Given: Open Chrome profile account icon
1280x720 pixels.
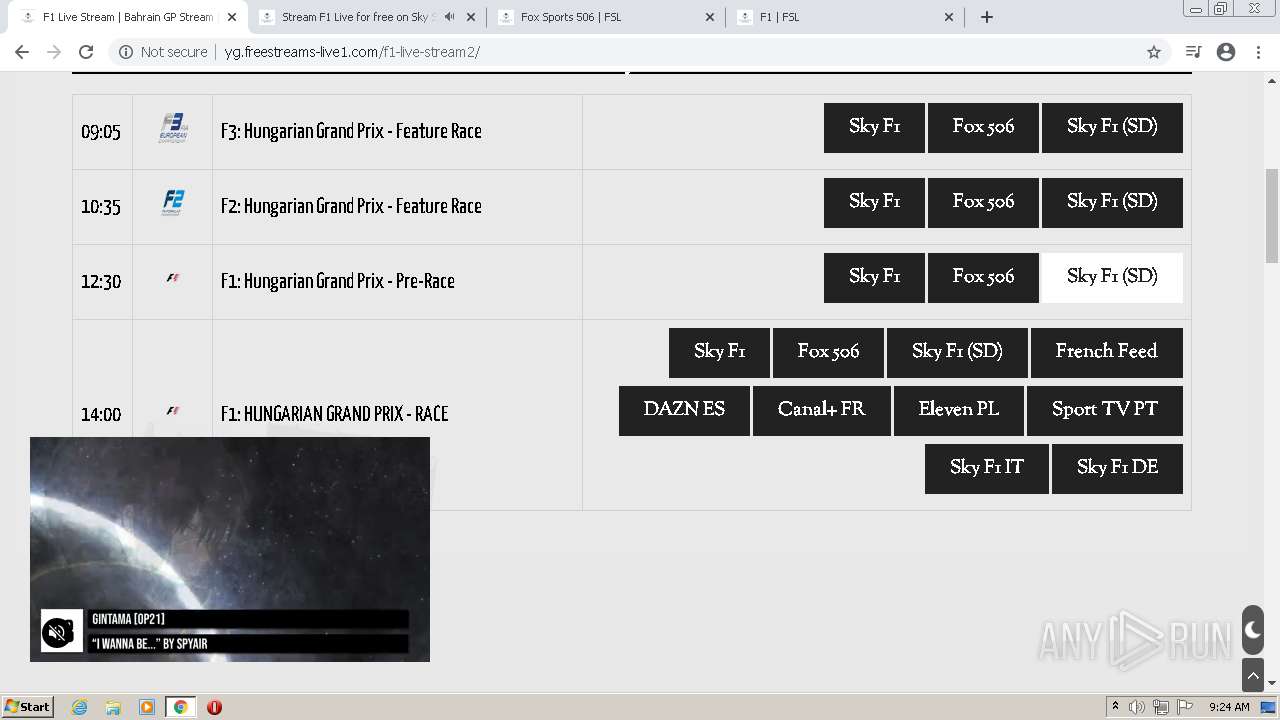Looking at the screenshot, I should pyautogui.click(x=1226, y=52).
